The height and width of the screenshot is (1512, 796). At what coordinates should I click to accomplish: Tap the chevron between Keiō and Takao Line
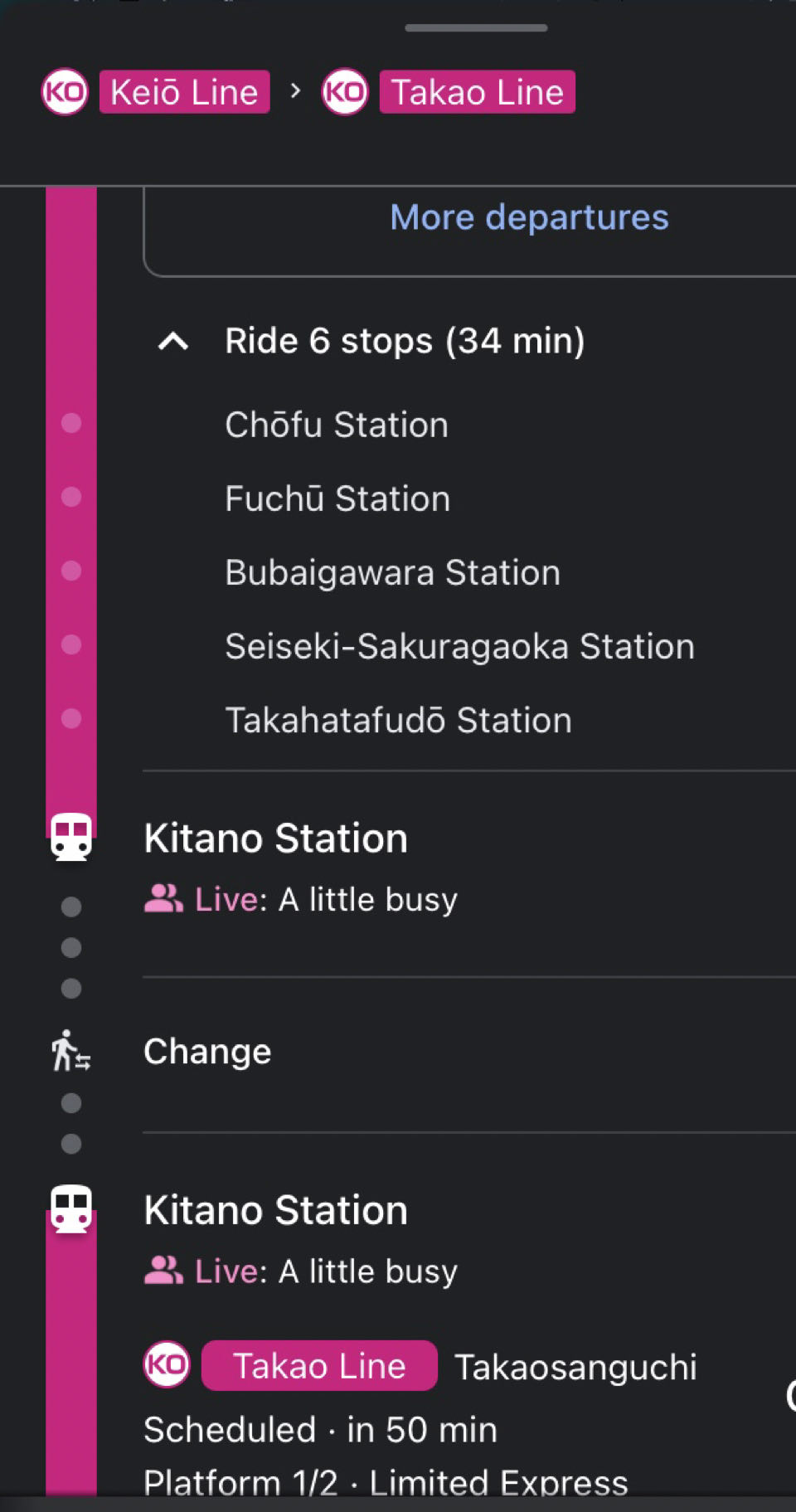pyautogui.click(x=295, y=90)
